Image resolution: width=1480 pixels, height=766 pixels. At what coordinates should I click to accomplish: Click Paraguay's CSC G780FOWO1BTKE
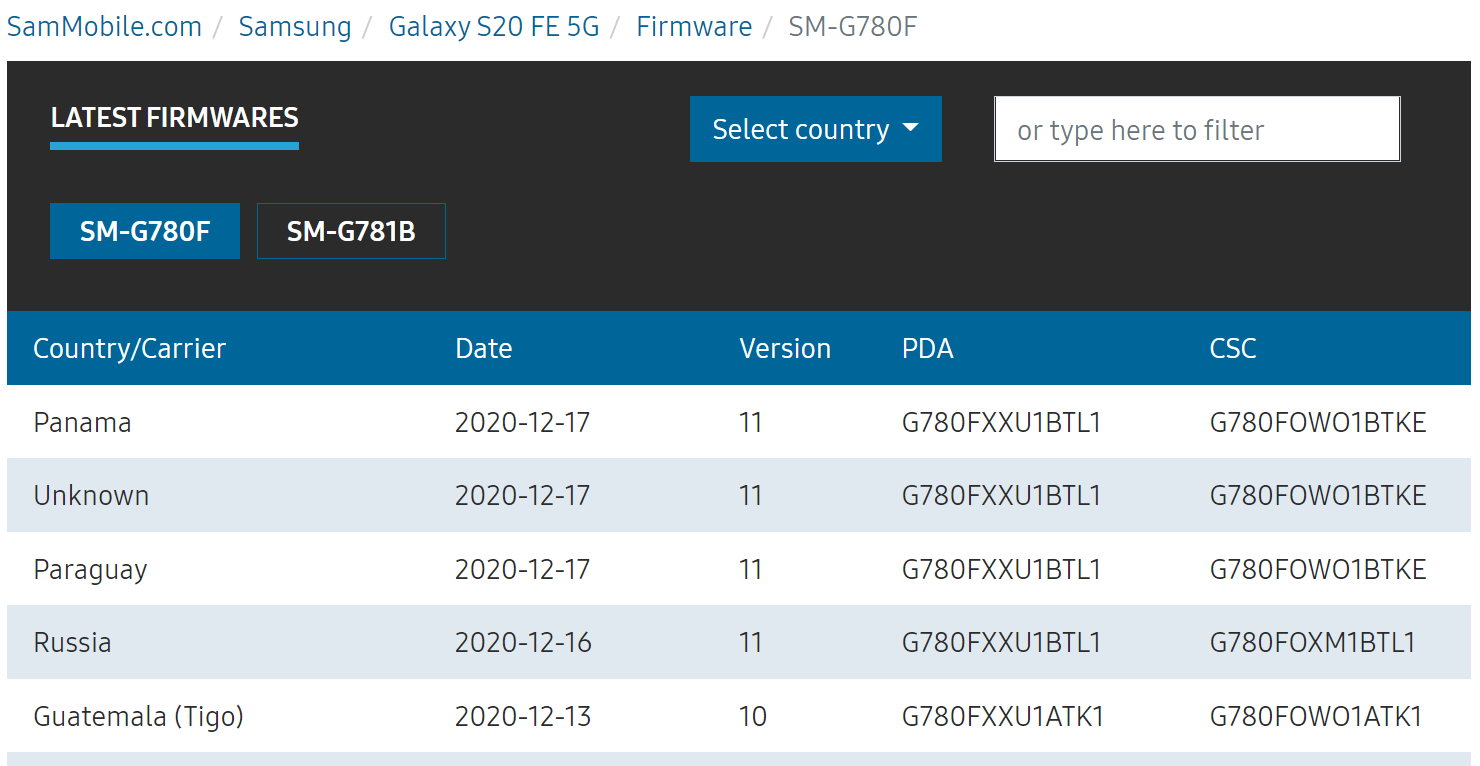pos(1318,569)
